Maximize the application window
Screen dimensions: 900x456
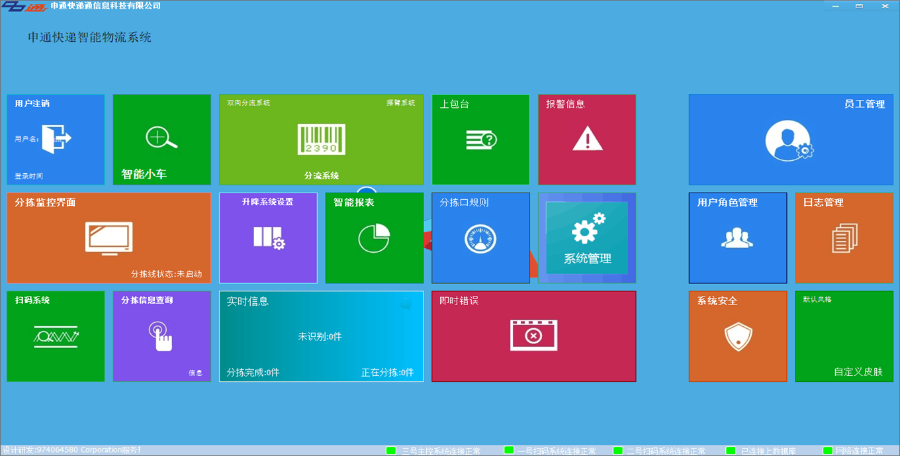tap(859, 6)
